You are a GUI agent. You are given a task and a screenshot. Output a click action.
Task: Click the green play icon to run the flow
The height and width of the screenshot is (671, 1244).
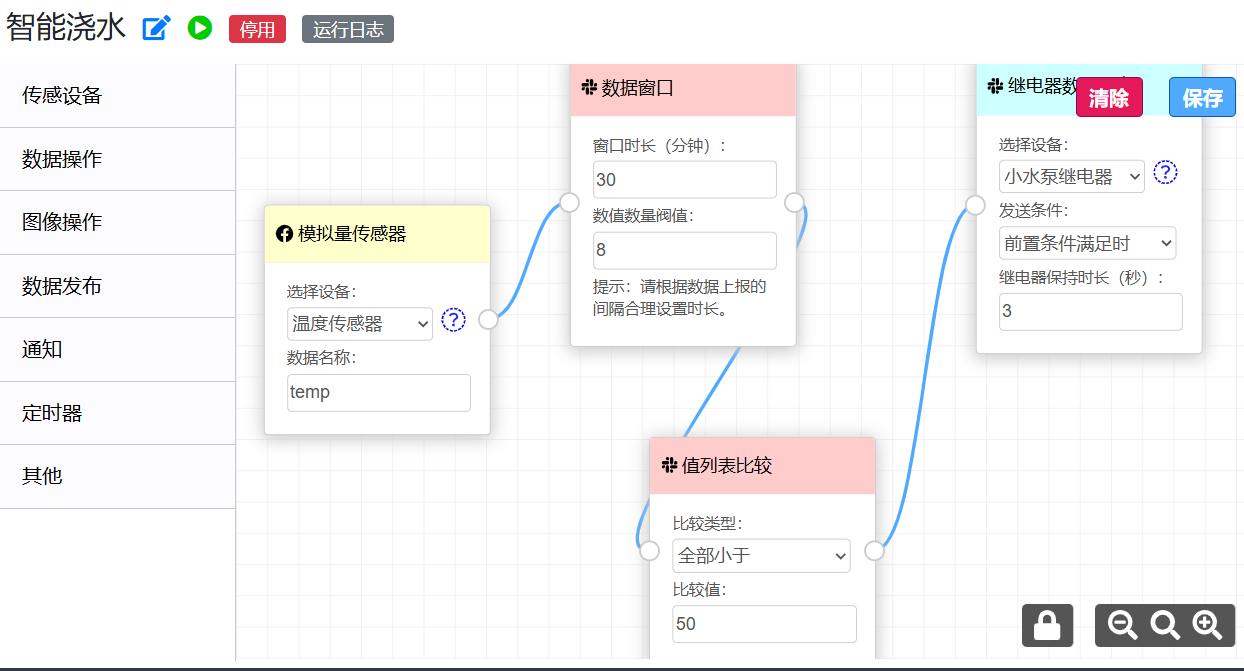[199, 28]
